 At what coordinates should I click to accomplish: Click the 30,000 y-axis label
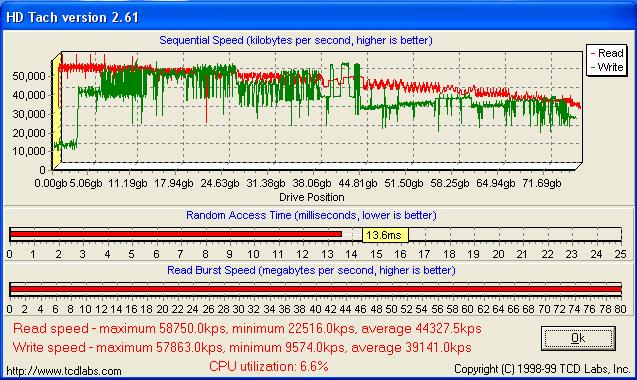click(29, 114)
